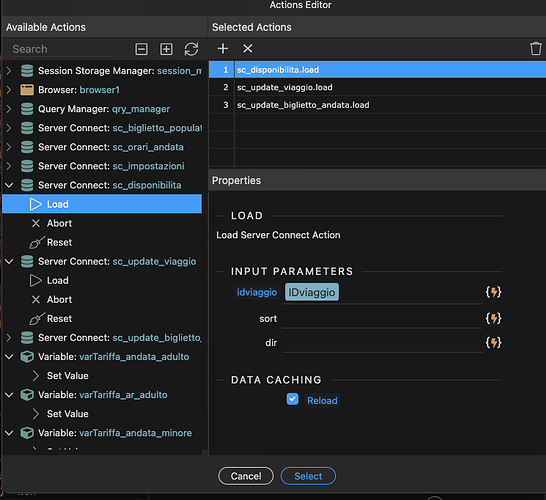
Task: Click the collapse all actions icon
Action: 141,49
